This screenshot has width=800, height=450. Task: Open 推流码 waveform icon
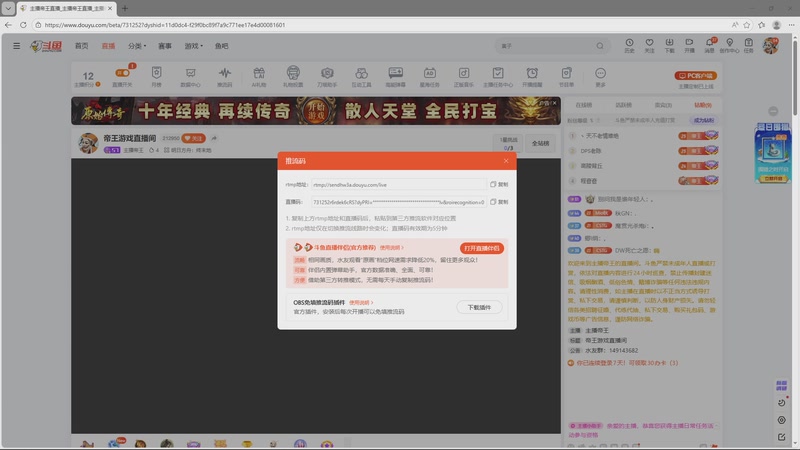(x=224, y=77)
